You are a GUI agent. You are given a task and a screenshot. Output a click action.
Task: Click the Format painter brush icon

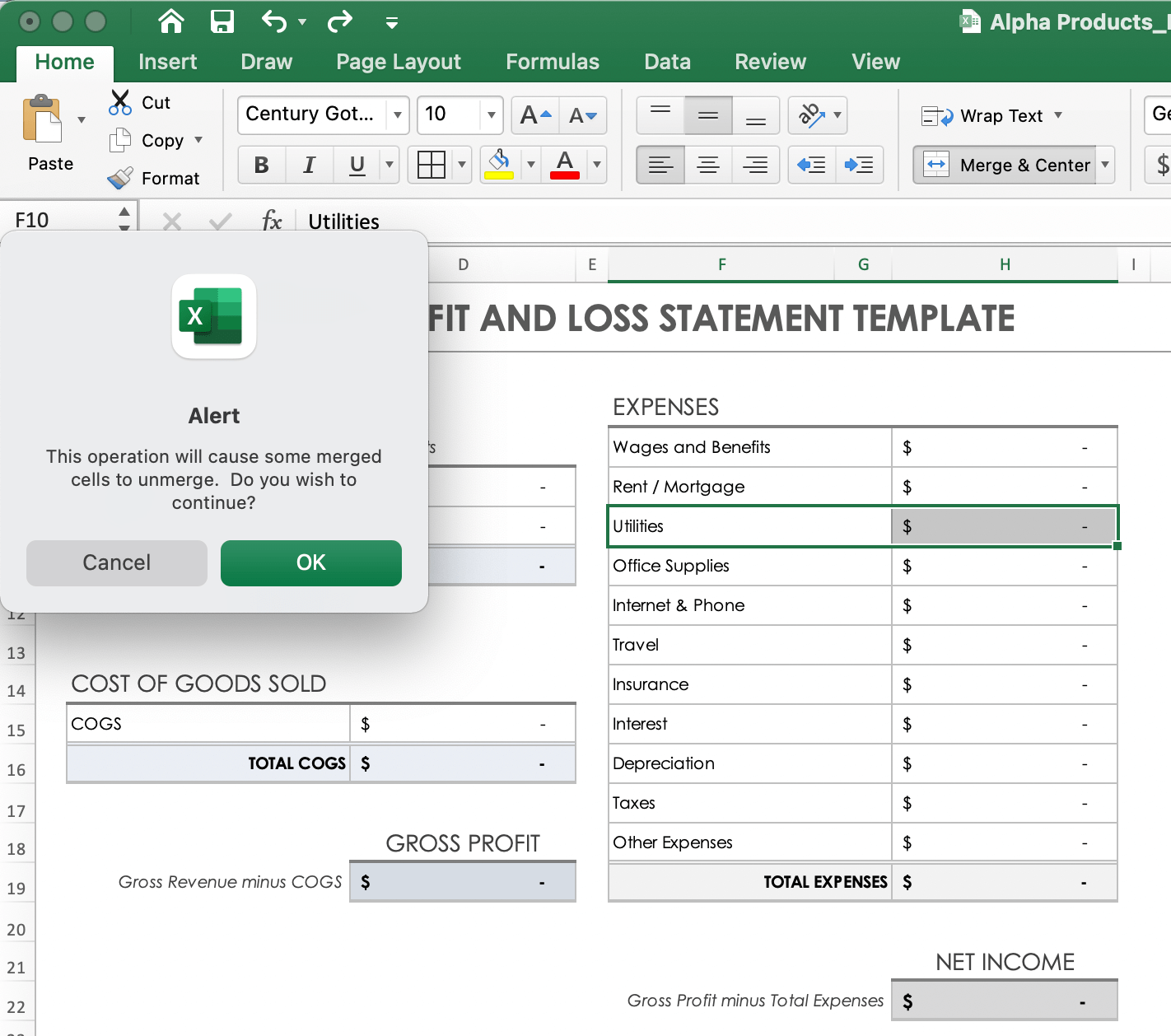point(120,178)
